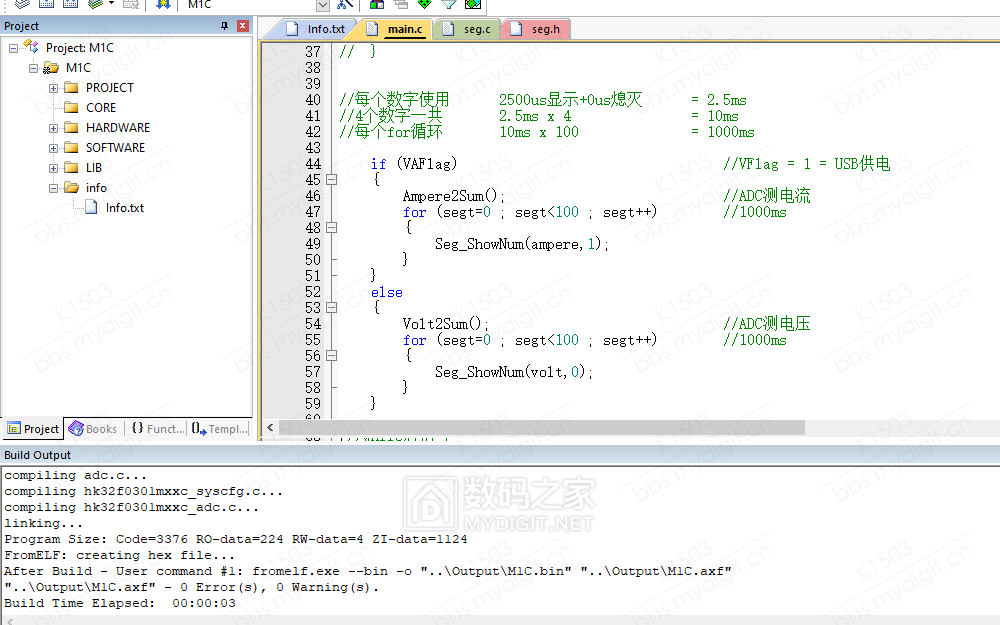Image resolution: width=1000 pixels, height=625 pixels.
Task: Click the Project: M1C workspace icon
Action: pos(31,47)
